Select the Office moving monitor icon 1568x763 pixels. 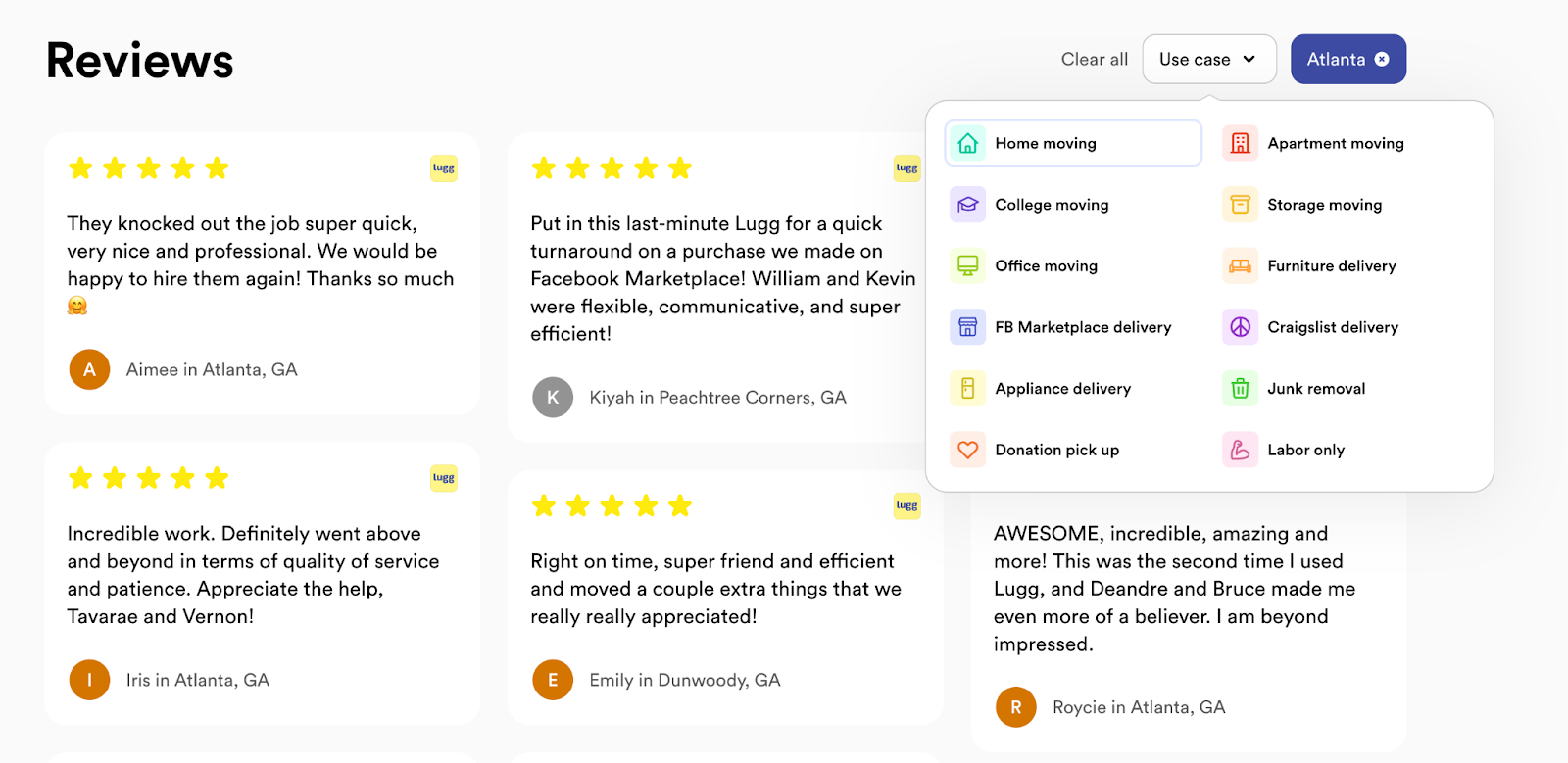(967, 265)
